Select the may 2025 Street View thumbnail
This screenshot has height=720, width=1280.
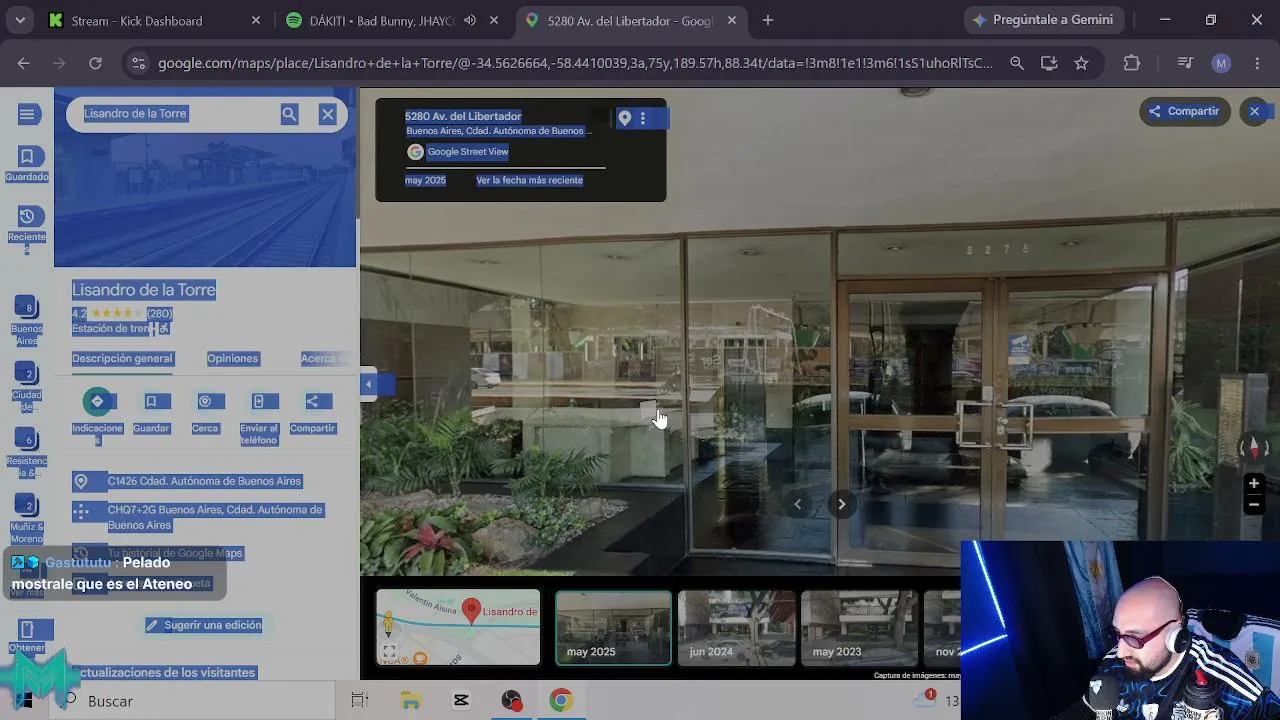tap(613, 628)
